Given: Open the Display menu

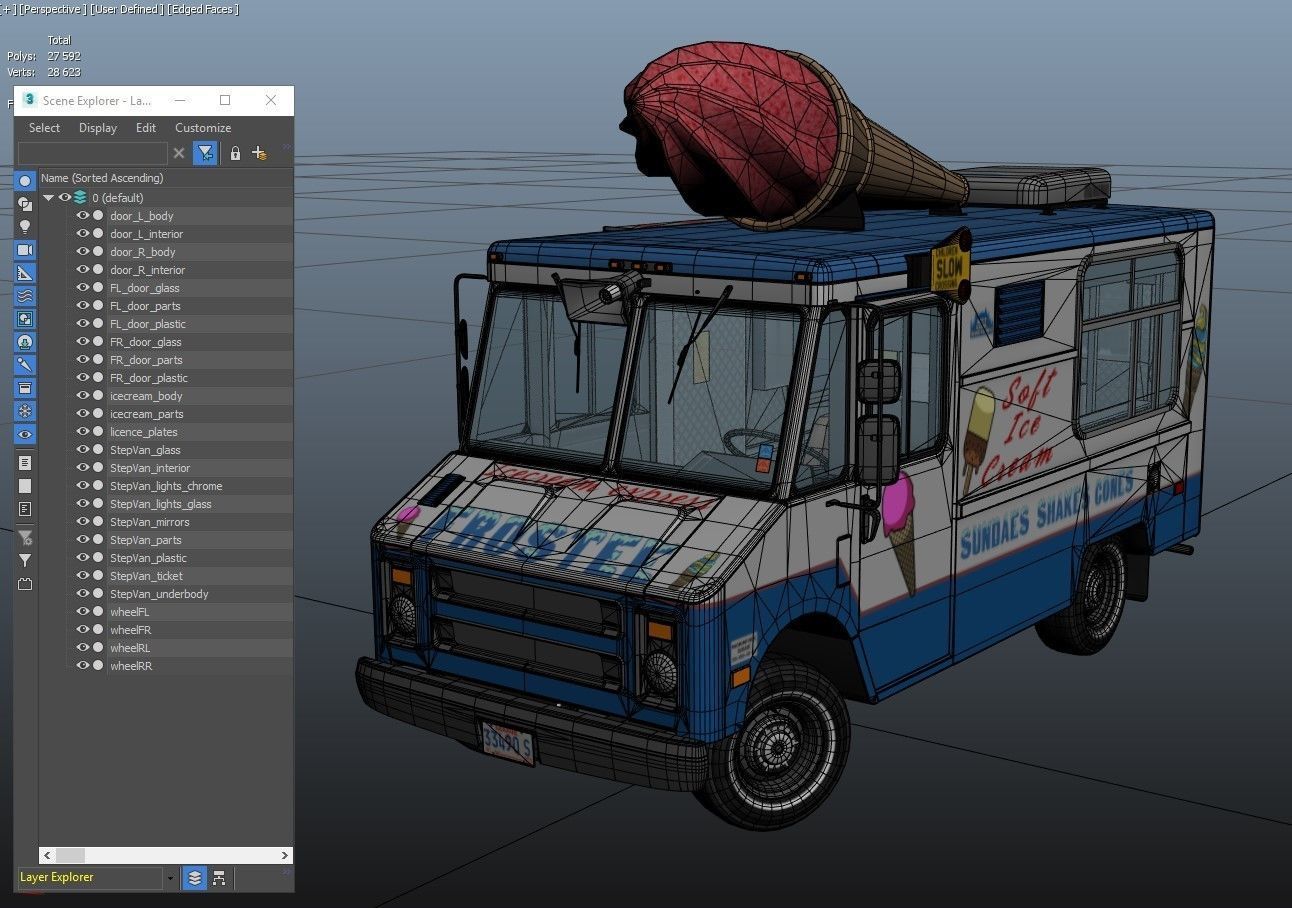Looking at the screenshot, I should click(x=98, y=128).
